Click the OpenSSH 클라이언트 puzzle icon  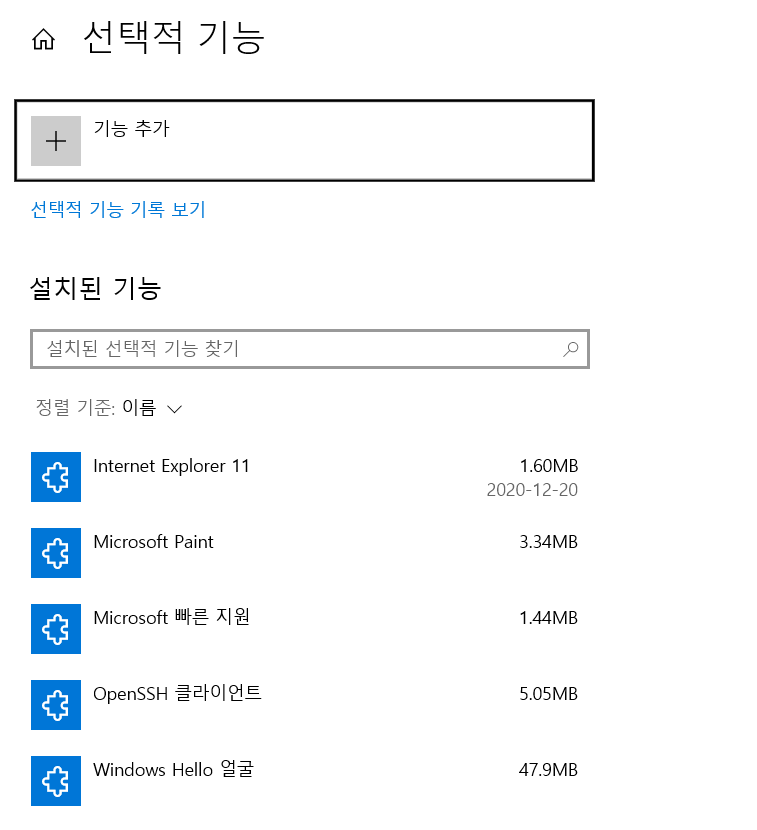(56, 705)
